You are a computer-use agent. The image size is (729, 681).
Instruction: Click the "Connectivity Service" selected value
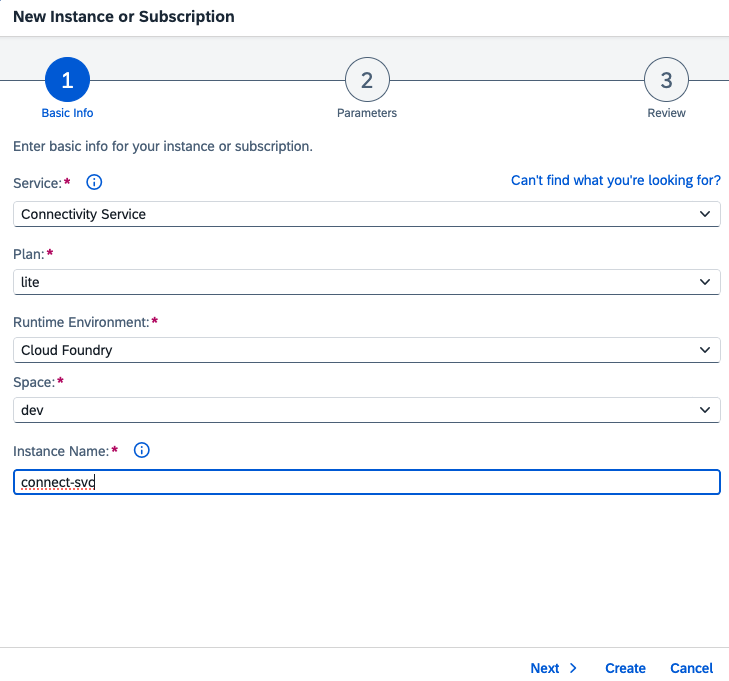coord(84,214)
